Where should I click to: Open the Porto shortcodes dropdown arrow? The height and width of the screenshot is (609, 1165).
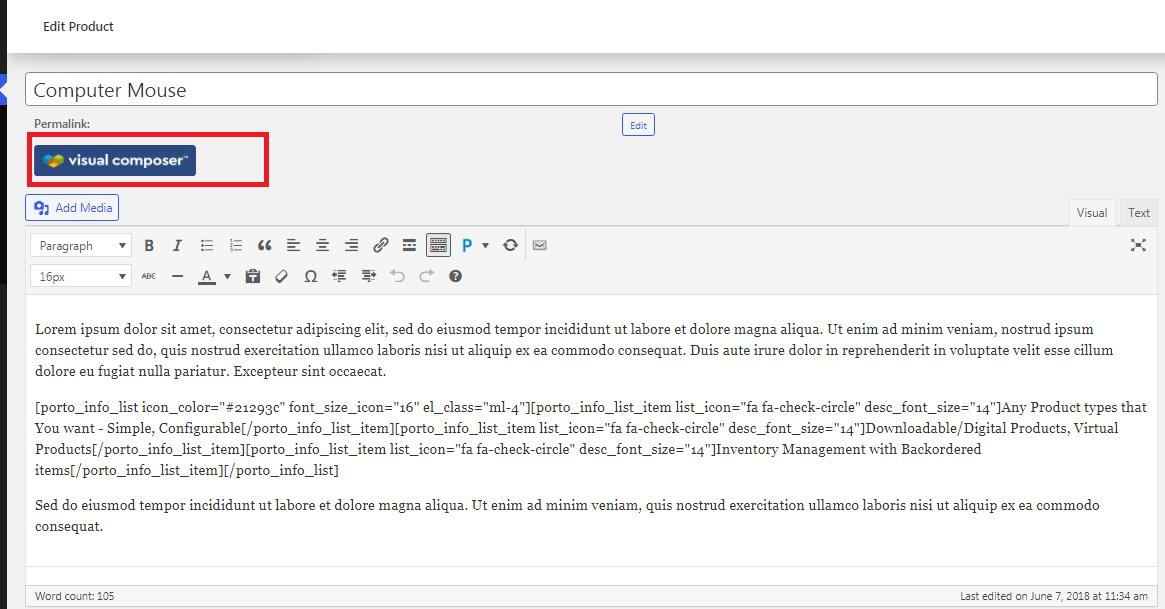click(485, 245)
